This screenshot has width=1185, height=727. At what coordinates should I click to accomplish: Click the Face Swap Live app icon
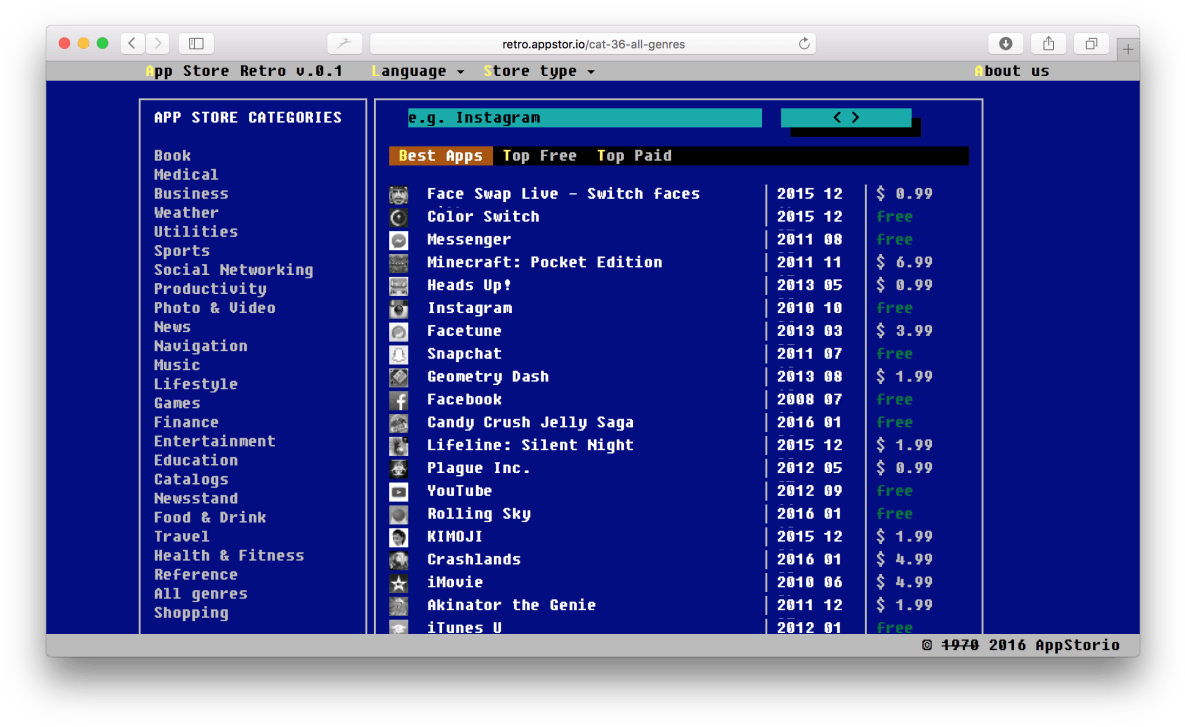[x=398, y=195]
